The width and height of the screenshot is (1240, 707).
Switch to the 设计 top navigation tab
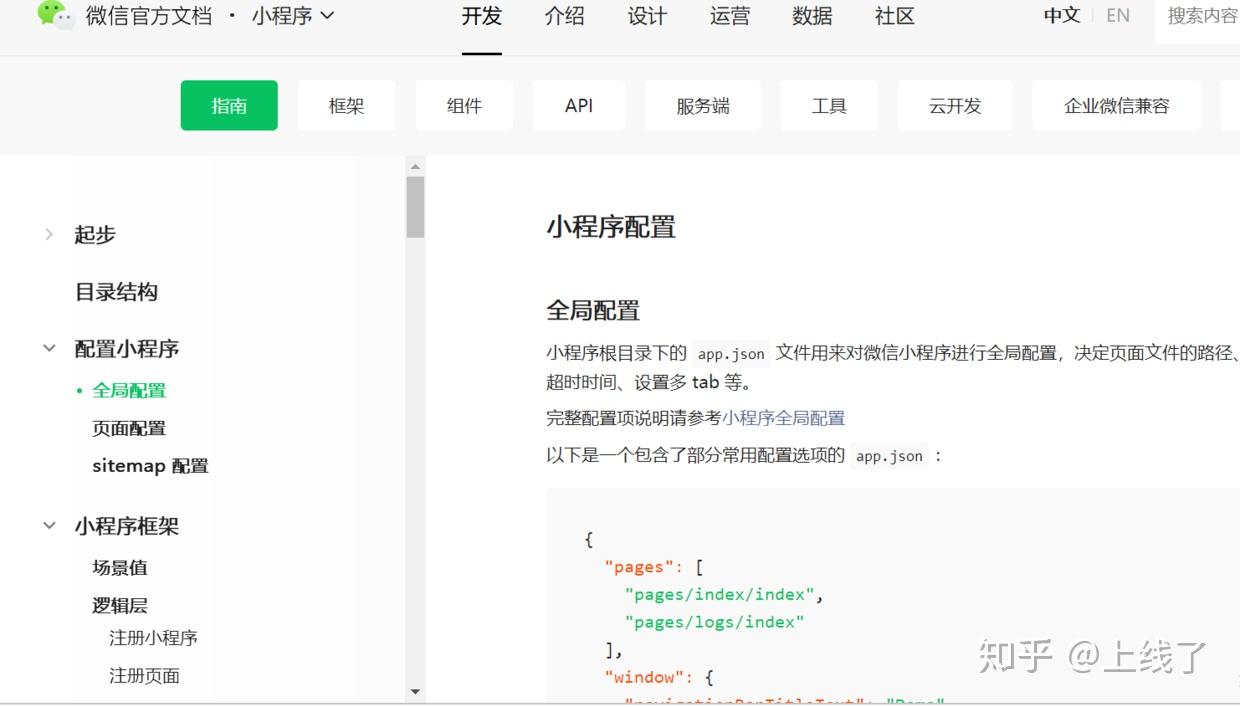tap(647, 16)
